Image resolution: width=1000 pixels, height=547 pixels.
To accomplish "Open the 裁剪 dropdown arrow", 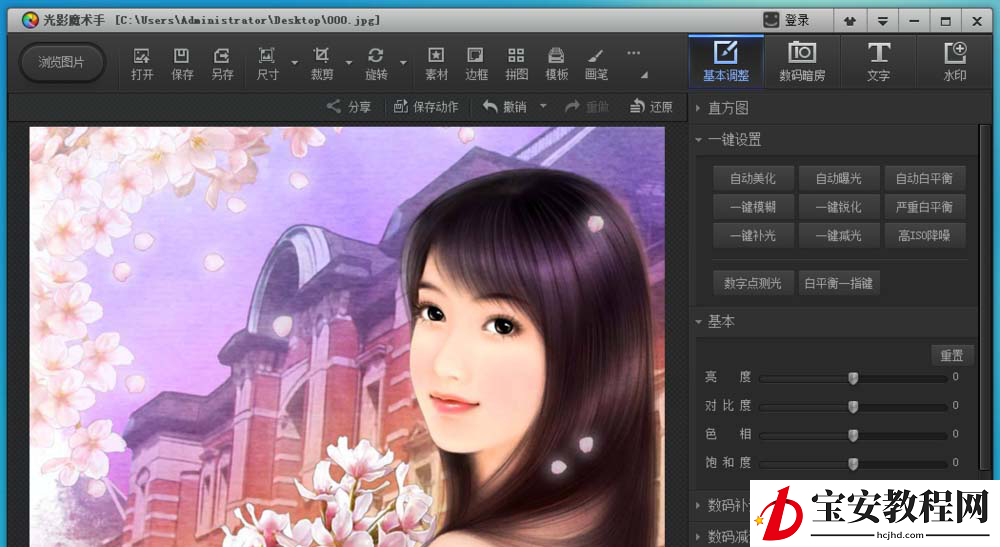I will point(349,62).
